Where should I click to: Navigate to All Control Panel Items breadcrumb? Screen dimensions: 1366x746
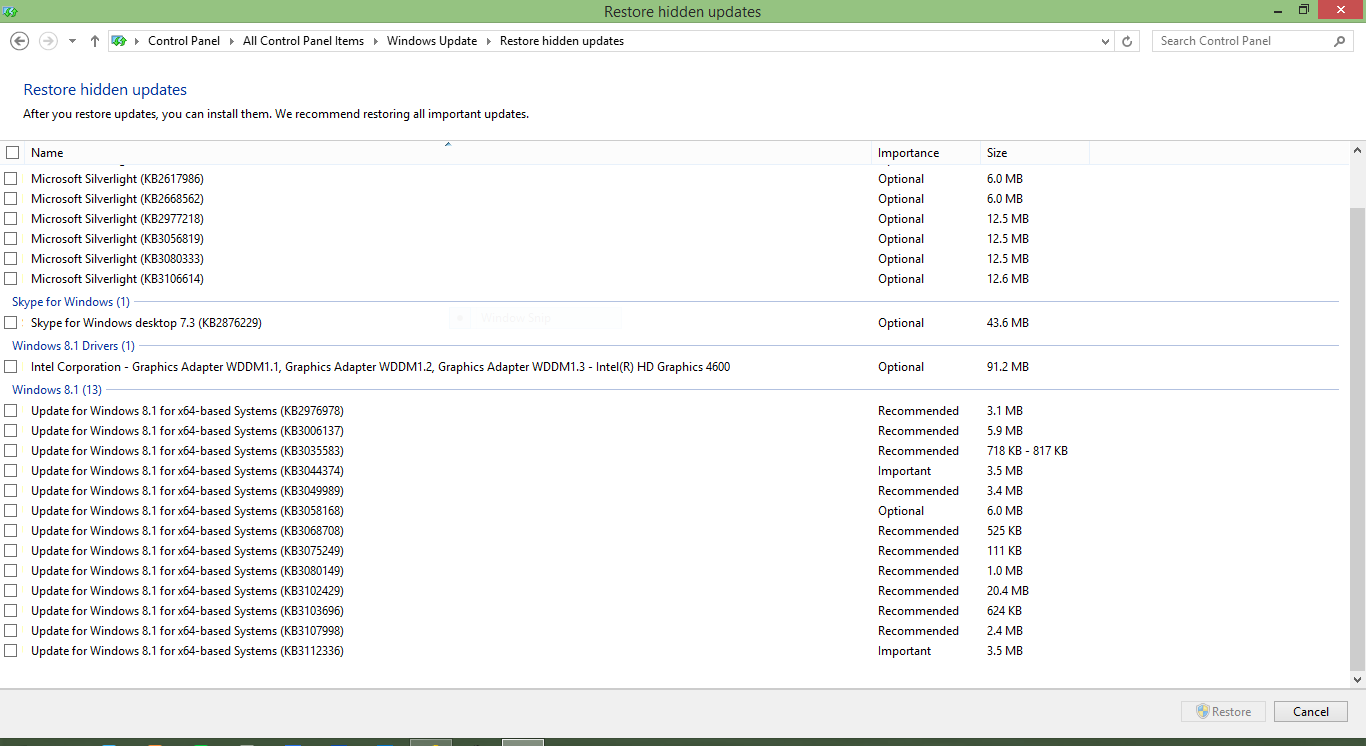pyautogui.click(x=304, y=41)
